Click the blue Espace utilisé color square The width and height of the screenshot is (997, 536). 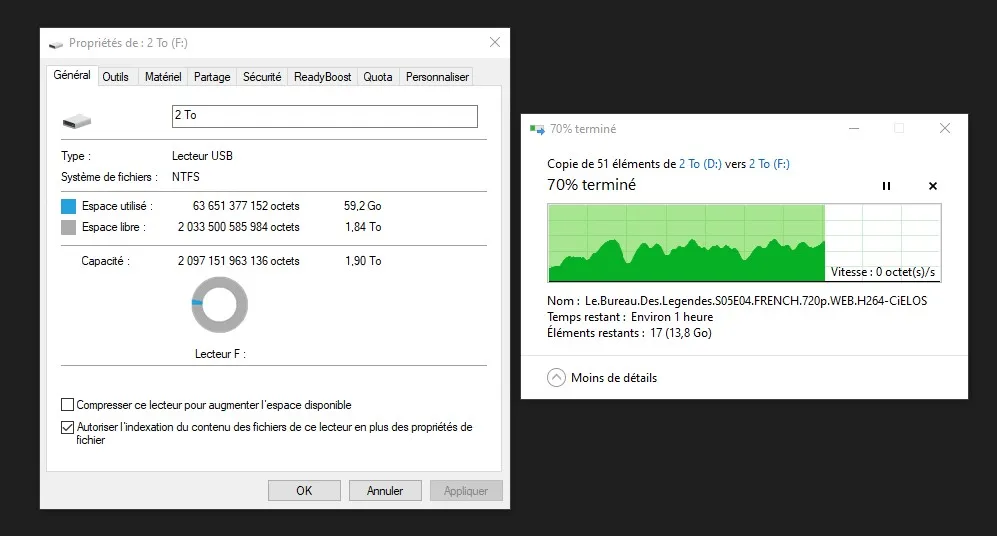click(69, 206)
